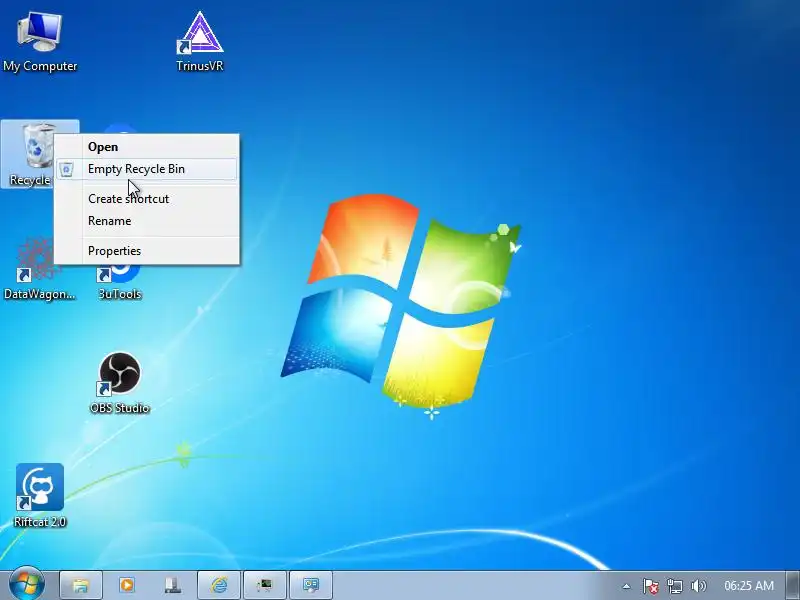Select the Riftcat 2.0 desktop shortcut

pos(40,495)
